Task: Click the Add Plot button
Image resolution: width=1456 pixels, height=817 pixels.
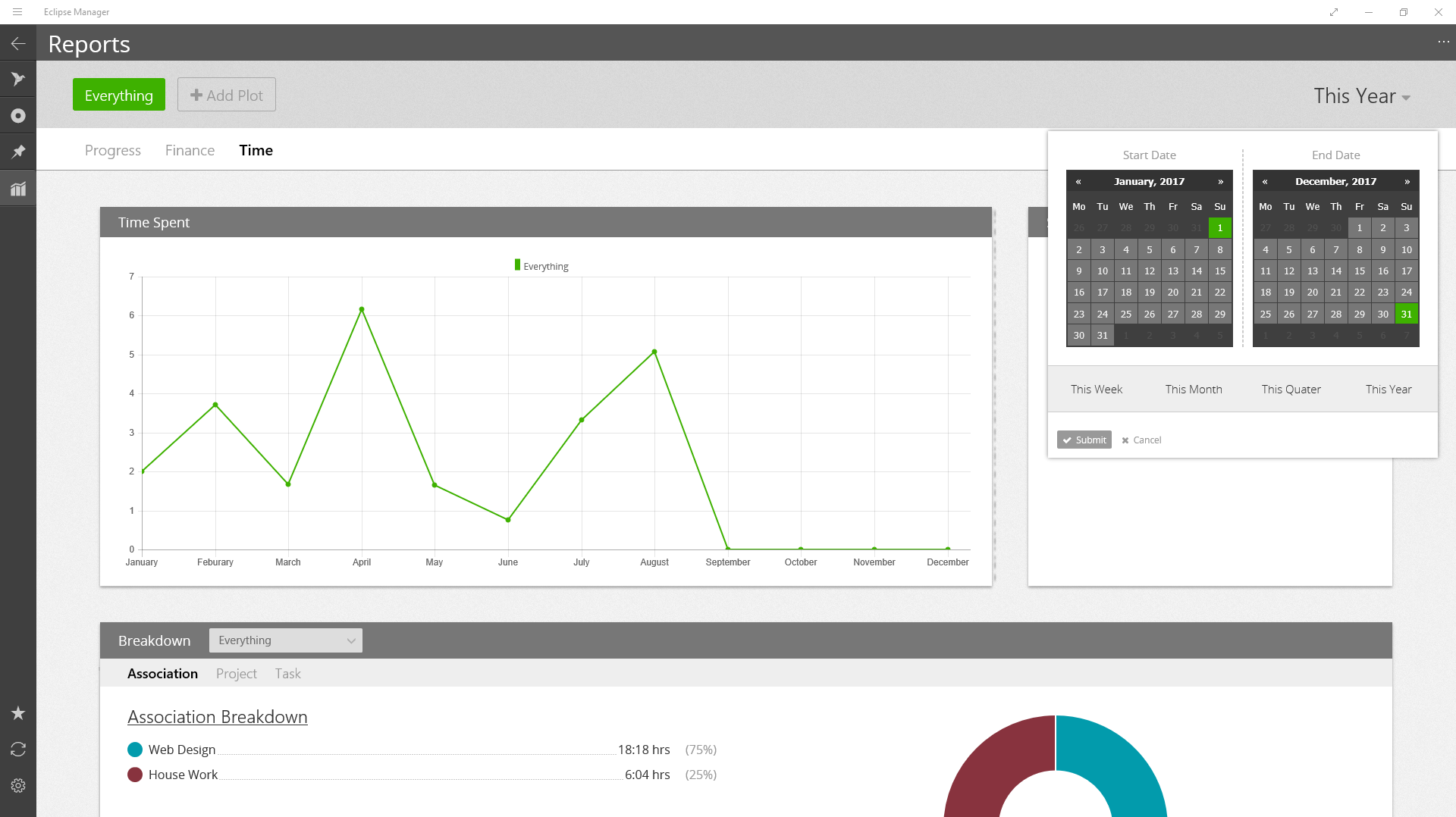Action: (227, 95)
